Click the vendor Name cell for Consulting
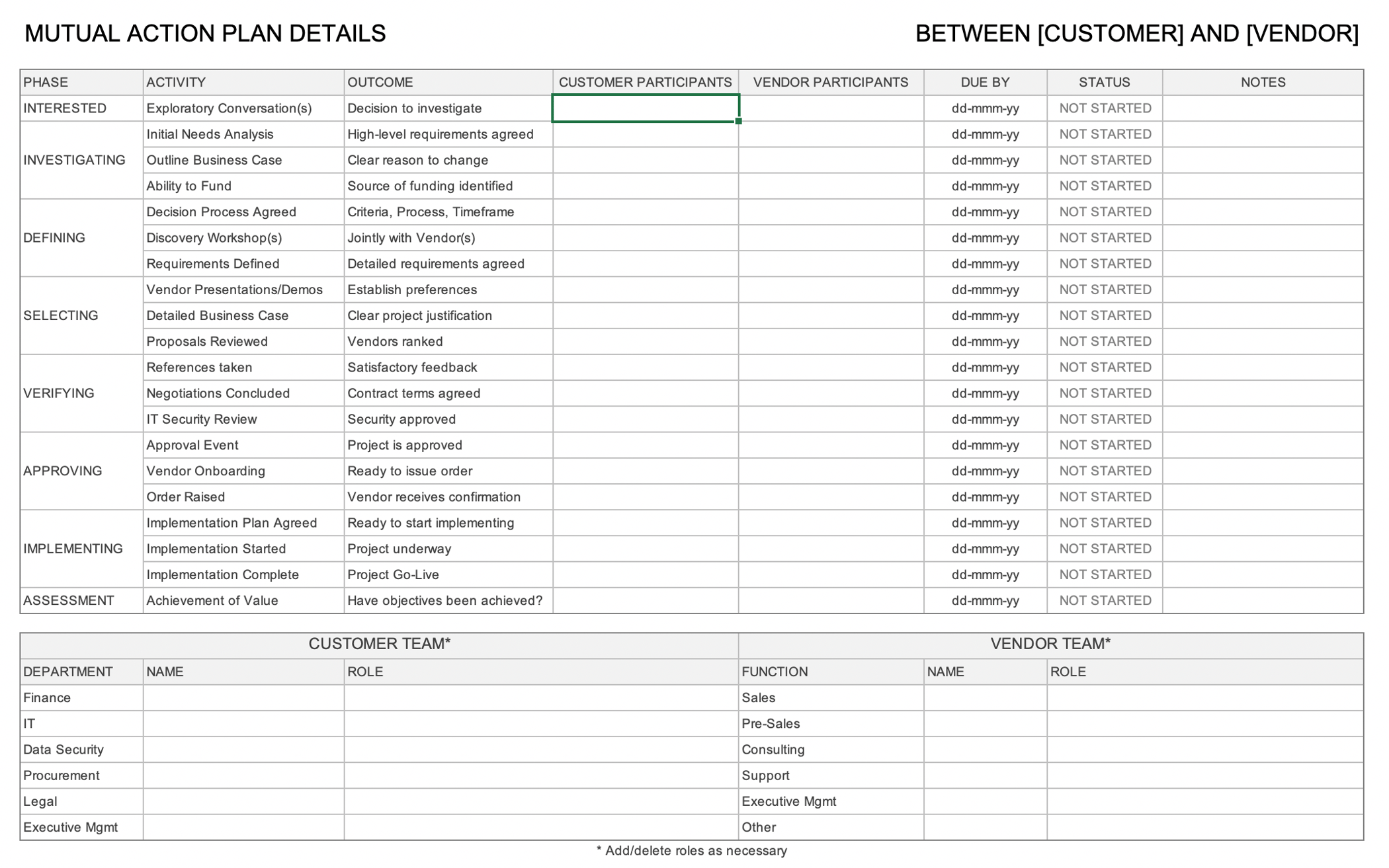 click(985, 750)
